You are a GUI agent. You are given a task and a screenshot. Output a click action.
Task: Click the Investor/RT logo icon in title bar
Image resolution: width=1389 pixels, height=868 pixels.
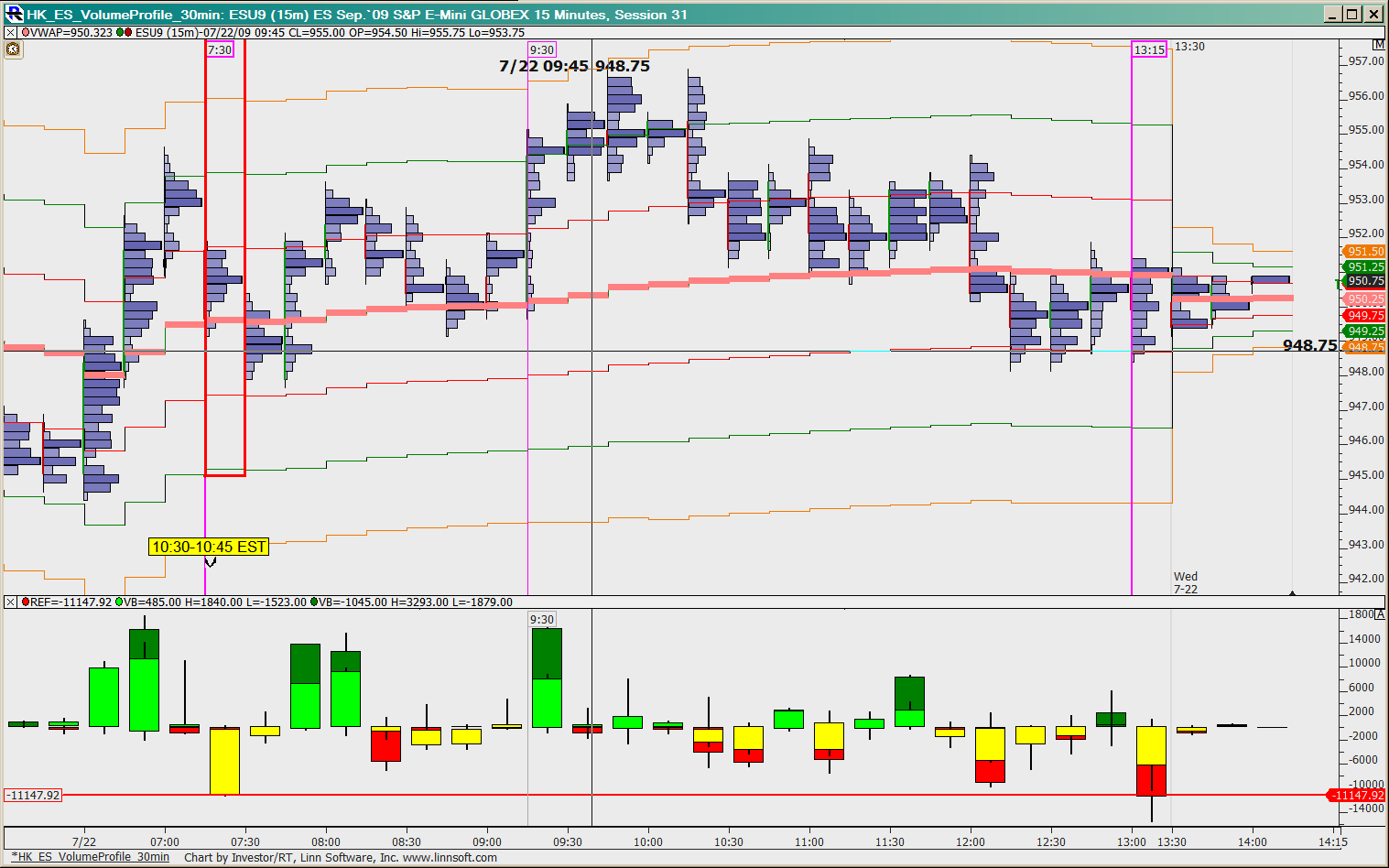[x=14, y=14]
